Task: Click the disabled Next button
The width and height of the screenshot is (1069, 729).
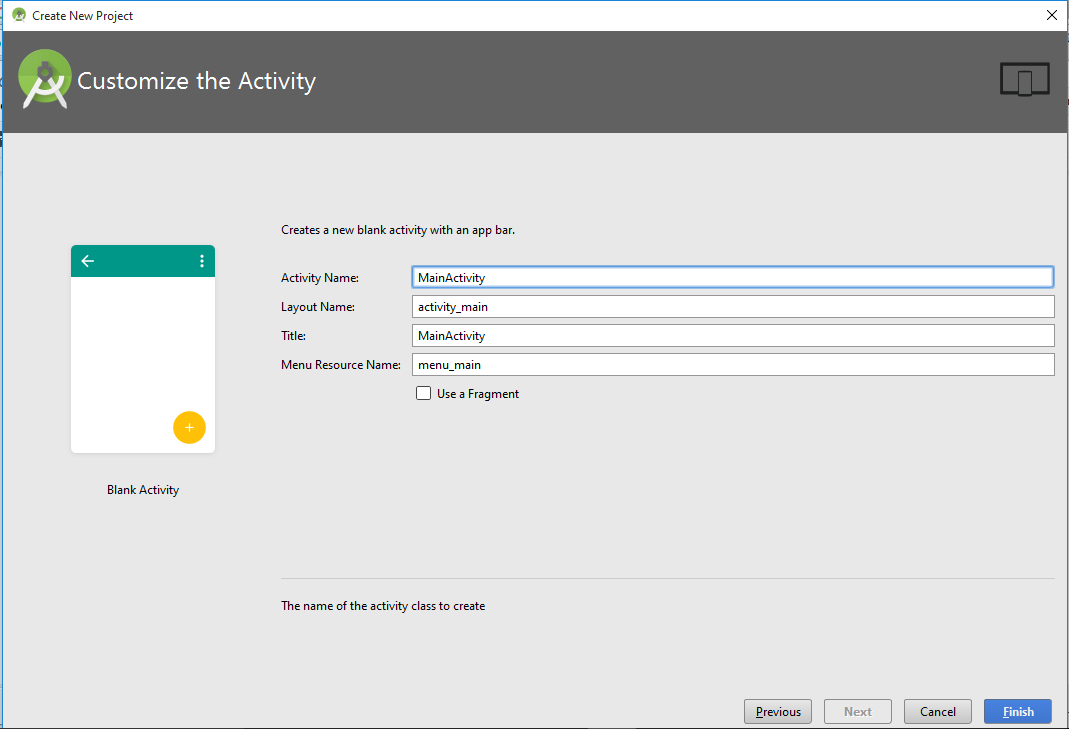Action: (x=858, y=711)
